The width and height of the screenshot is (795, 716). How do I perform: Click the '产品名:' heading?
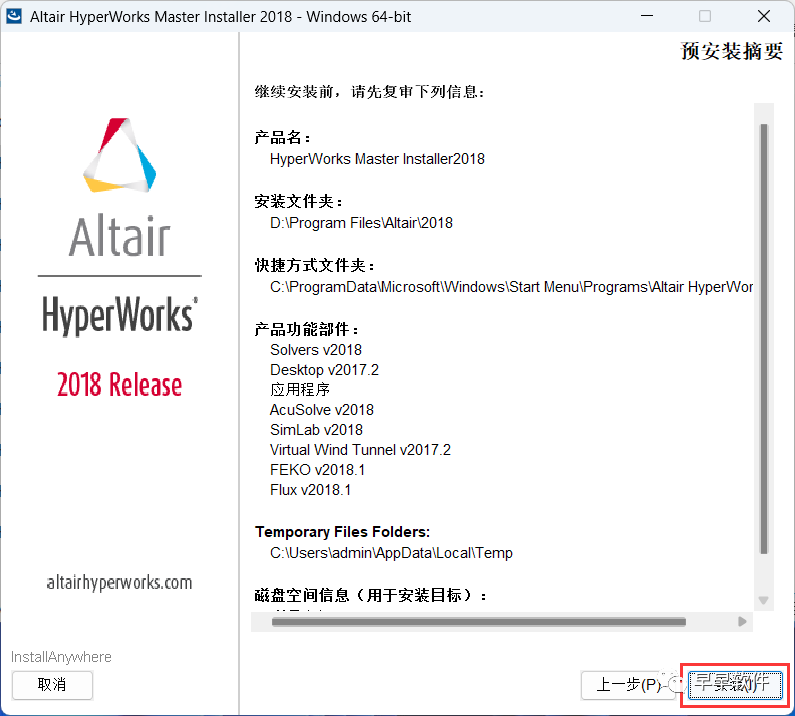(282, 137)
